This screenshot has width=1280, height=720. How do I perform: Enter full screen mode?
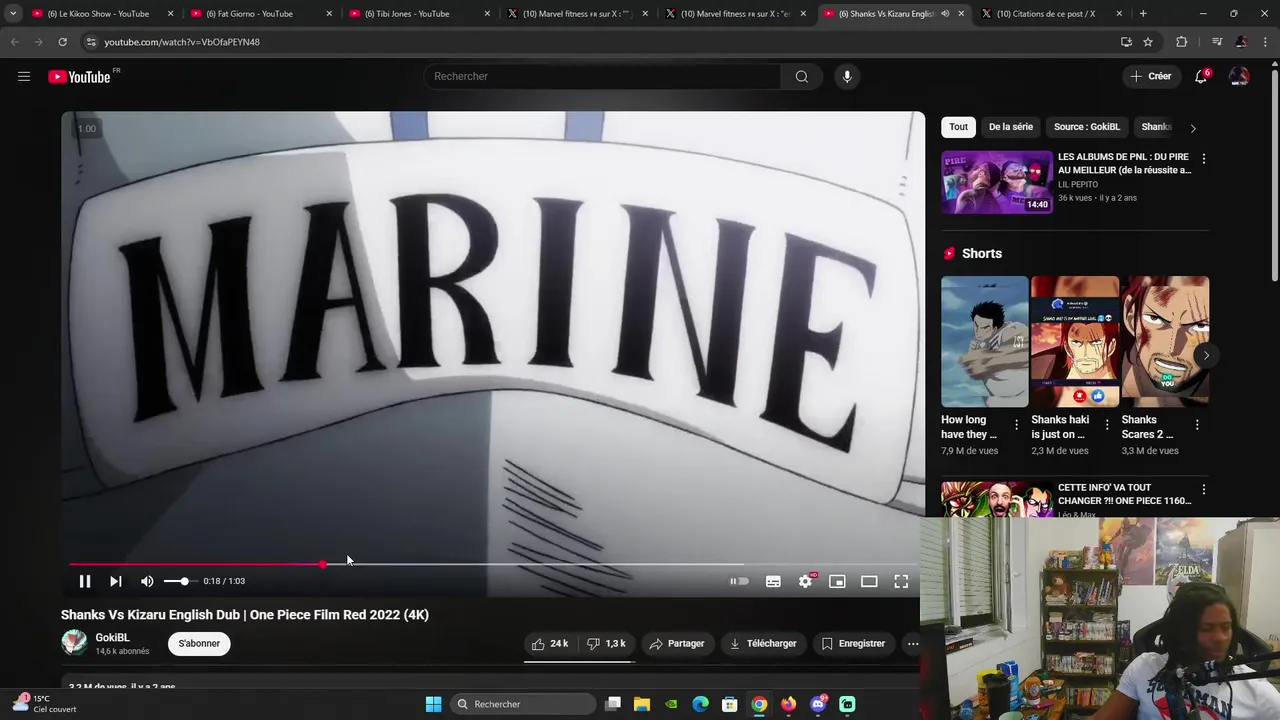tap(901, 581)
